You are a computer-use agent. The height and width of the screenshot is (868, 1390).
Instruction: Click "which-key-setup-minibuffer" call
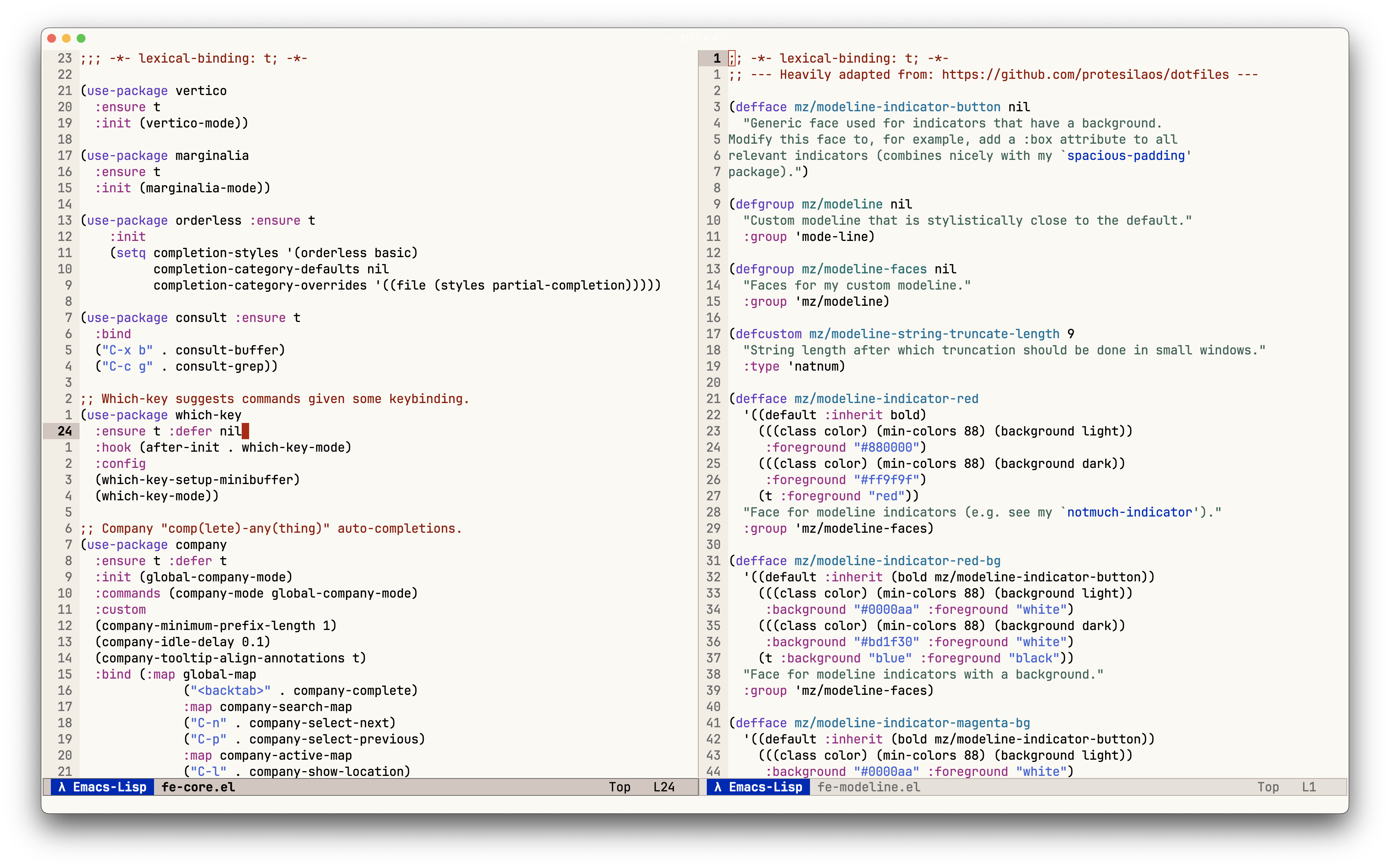198,480
